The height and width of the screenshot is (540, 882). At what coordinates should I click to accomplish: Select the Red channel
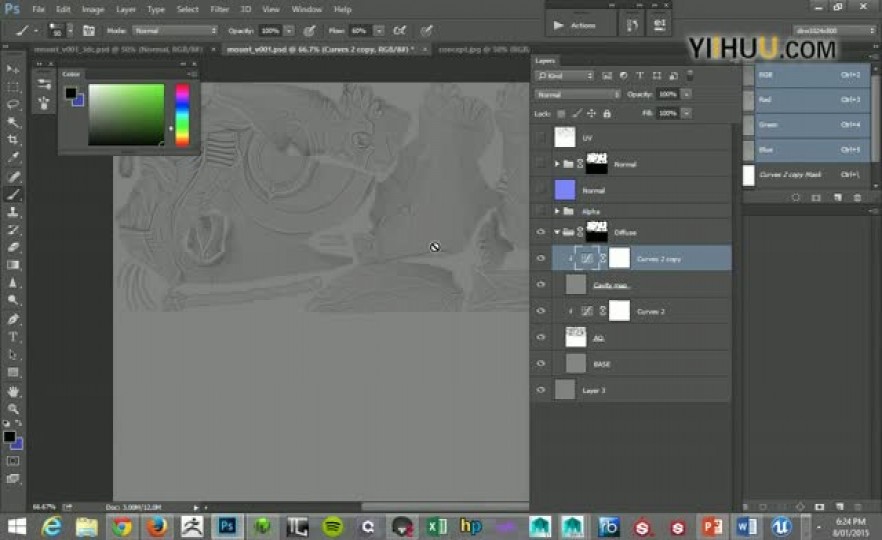812,100
